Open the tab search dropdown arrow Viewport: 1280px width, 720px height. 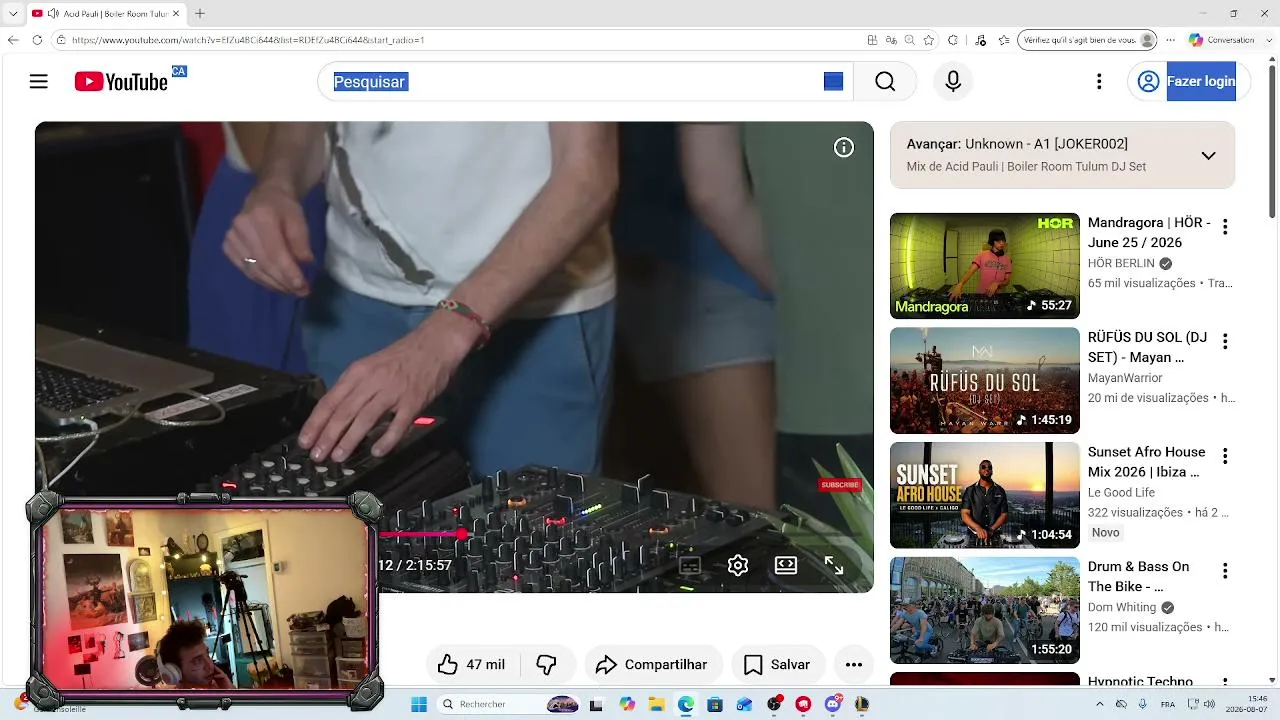tap(13, 14)
